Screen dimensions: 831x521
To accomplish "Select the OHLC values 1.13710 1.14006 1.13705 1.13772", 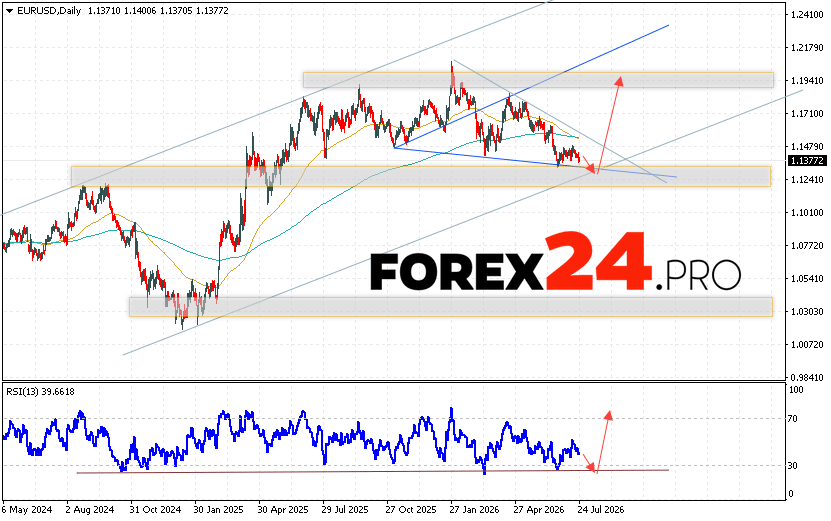I will (x=157, y=11).
